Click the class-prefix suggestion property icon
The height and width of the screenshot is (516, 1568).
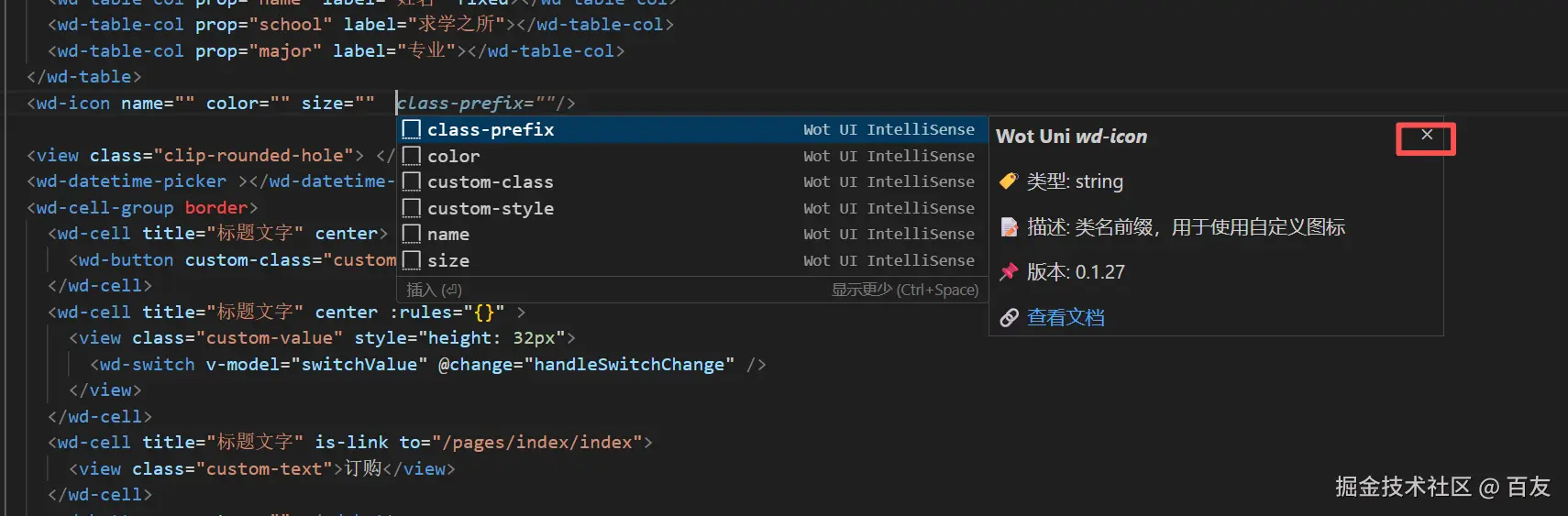point(412,129)
